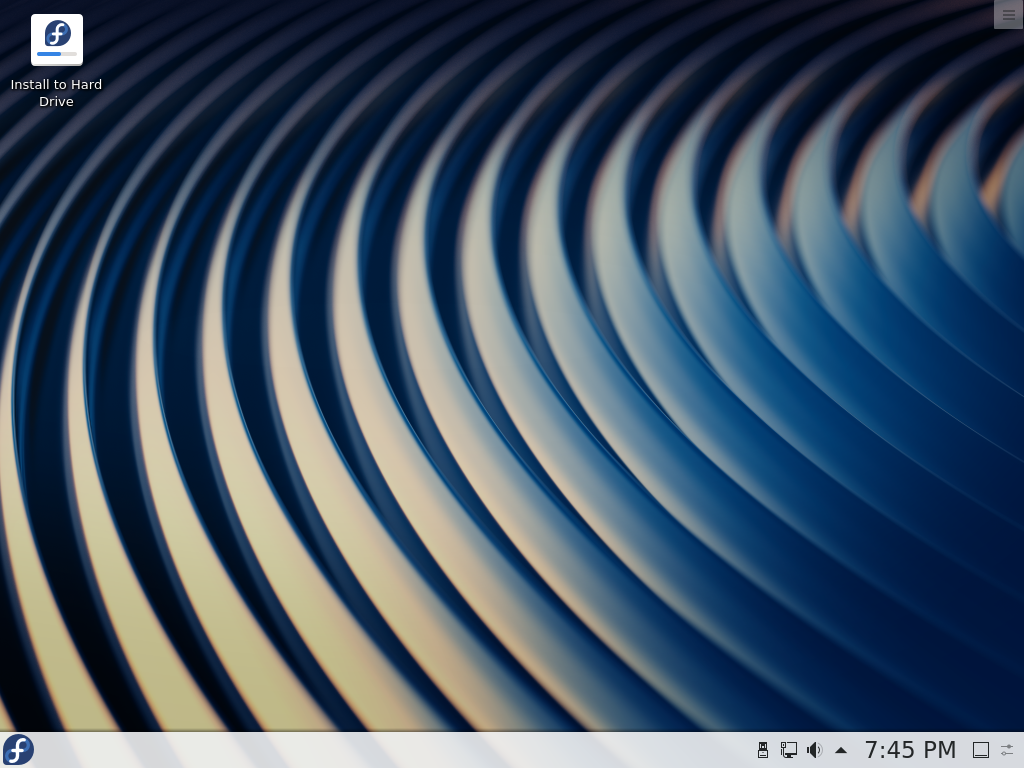Click the Show Desktop panel icon
Viewport: 1024px width, 768px height.
pos(981,750)
